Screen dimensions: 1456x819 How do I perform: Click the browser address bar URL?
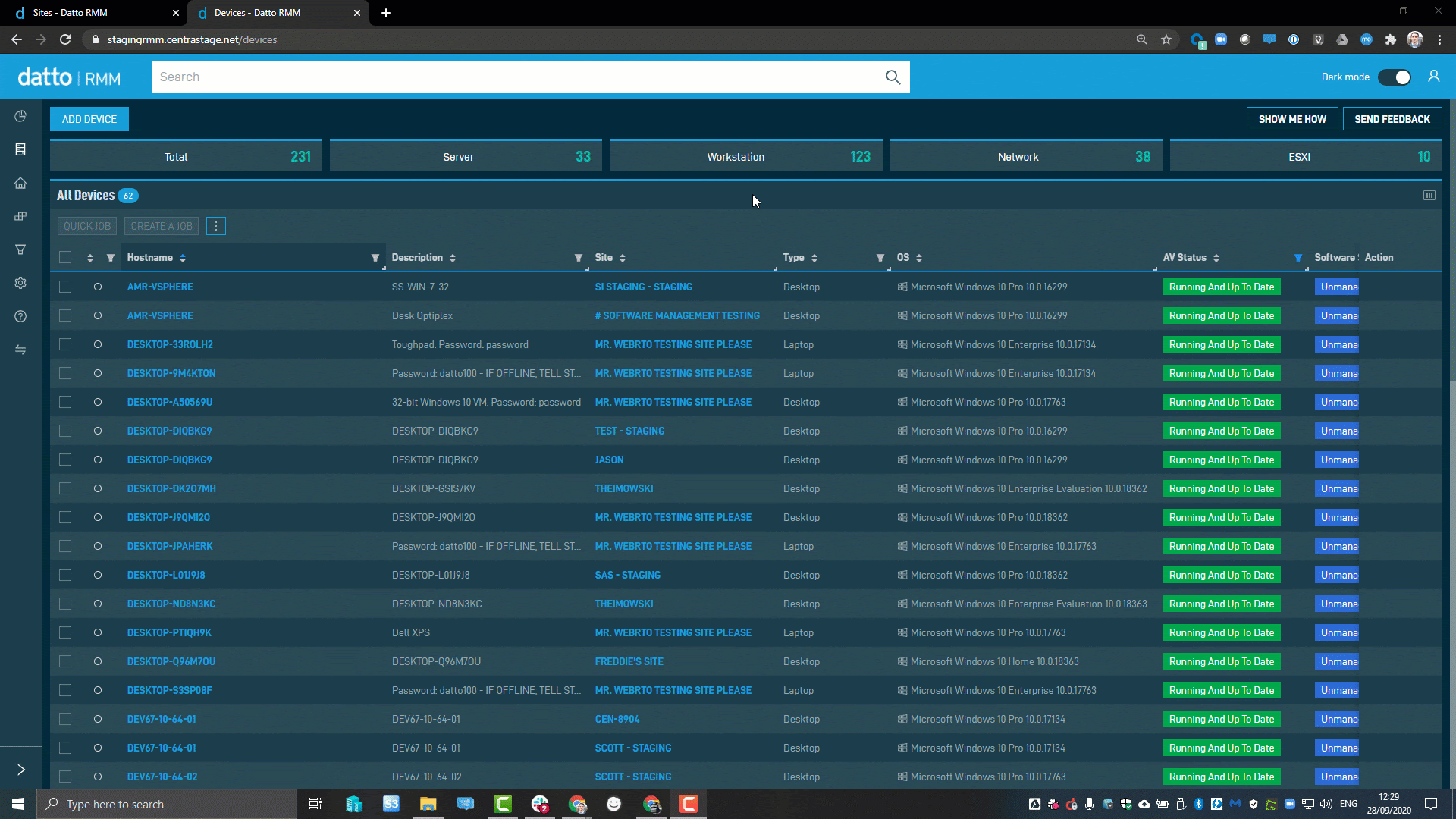click(x=192, y=39)
